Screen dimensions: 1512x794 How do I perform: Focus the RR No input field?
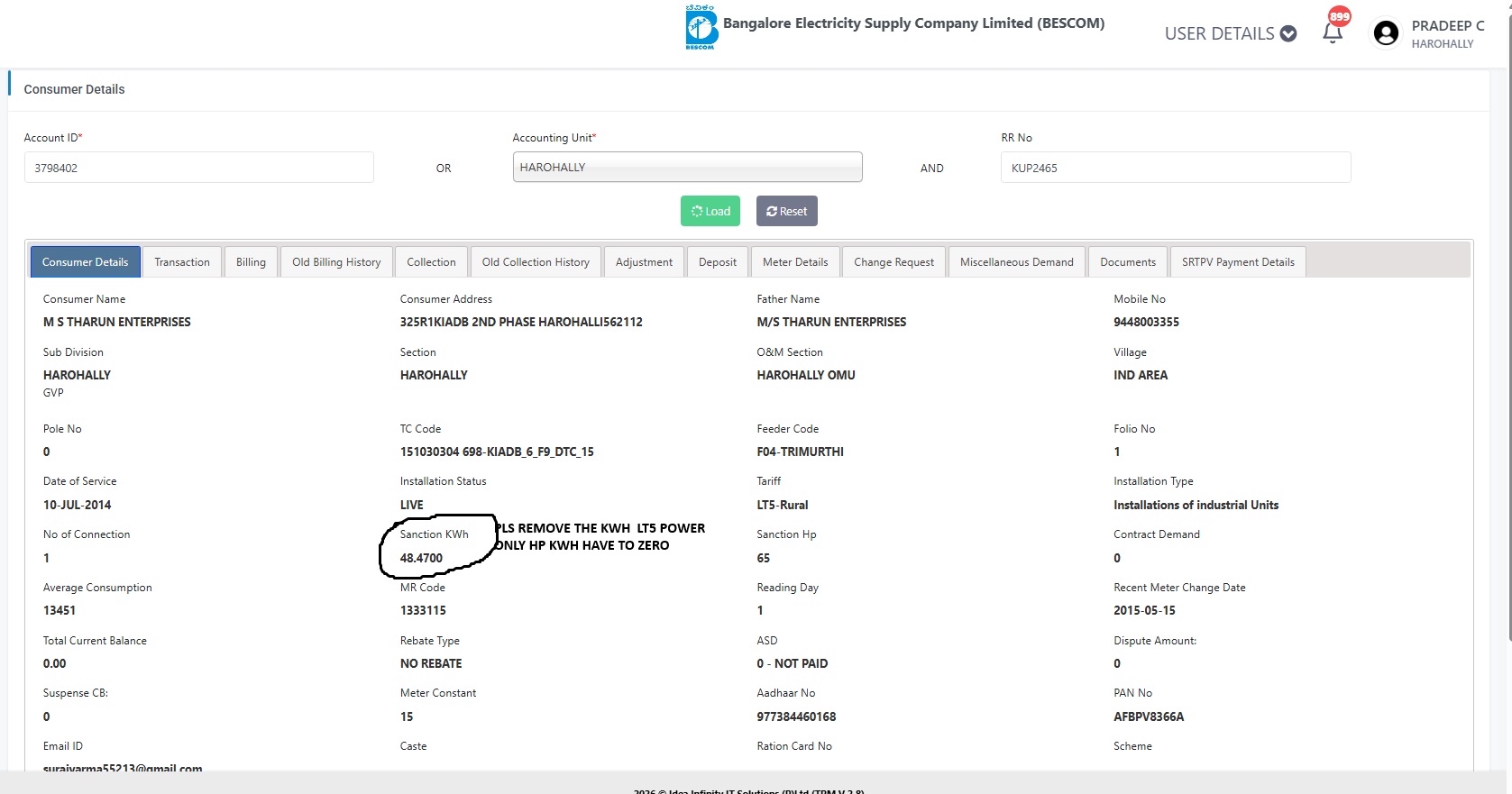[1176, 168]
